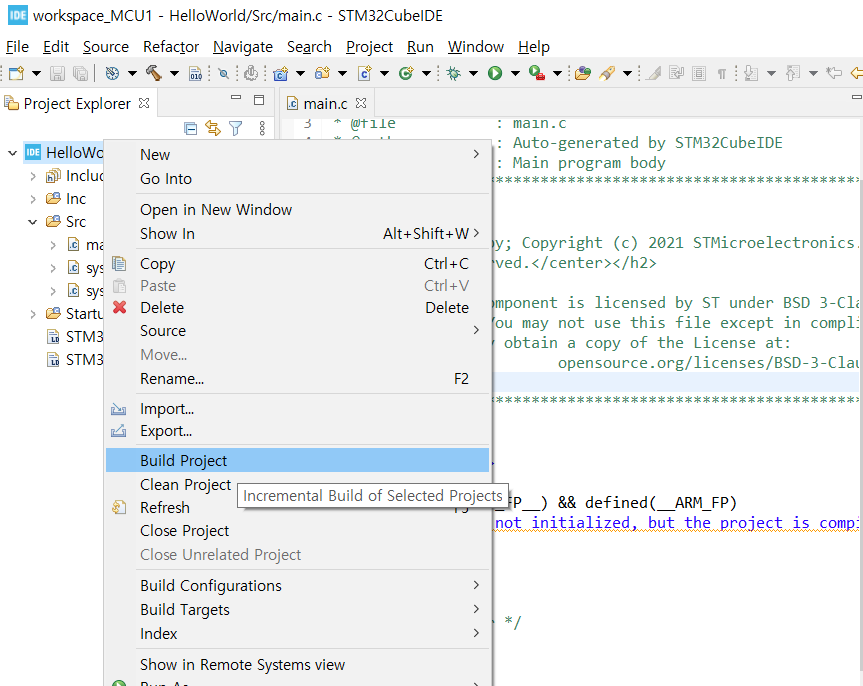Open Project Explorer View Menu dots
Screen dimensions: 863x686
tap(262, 129)
